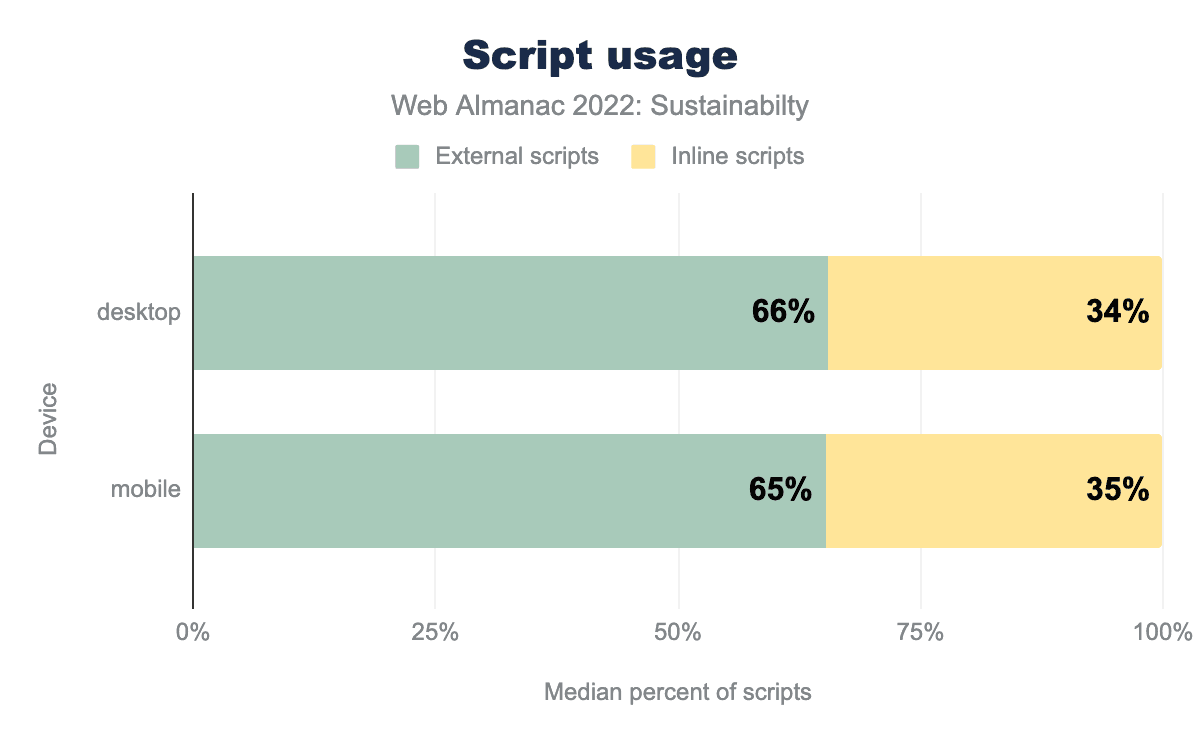Click the mobile axis category label
The width and height of the screenshot is (1200, 742).
tap(146, 490)
